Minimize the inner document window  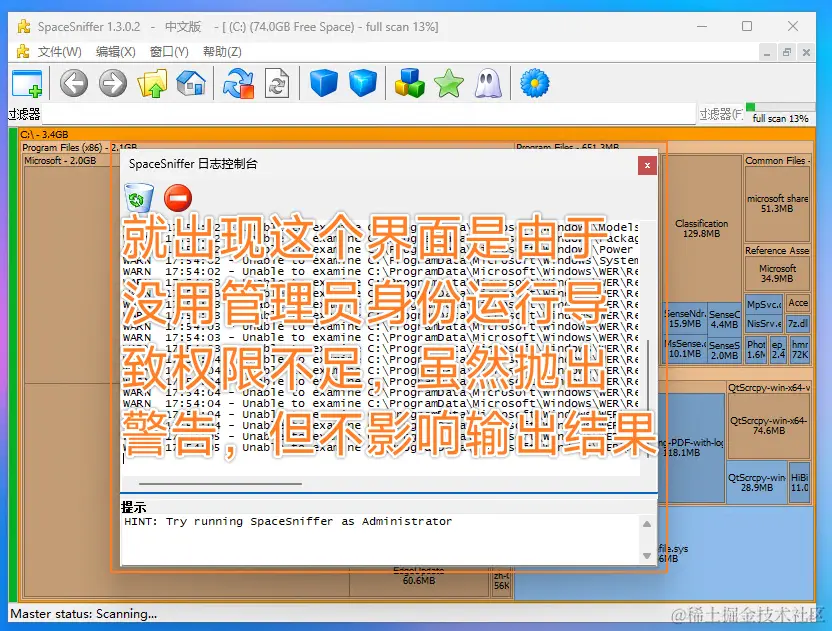(x=767, y=53)
